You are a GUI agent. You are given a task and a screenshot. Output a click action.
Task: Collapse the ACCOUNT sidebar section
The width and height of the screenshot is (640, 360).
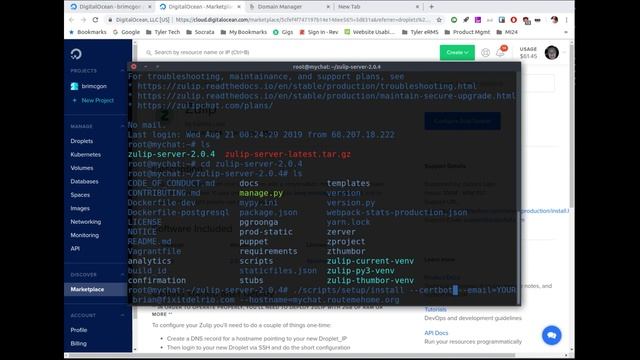tap(122, 315)
